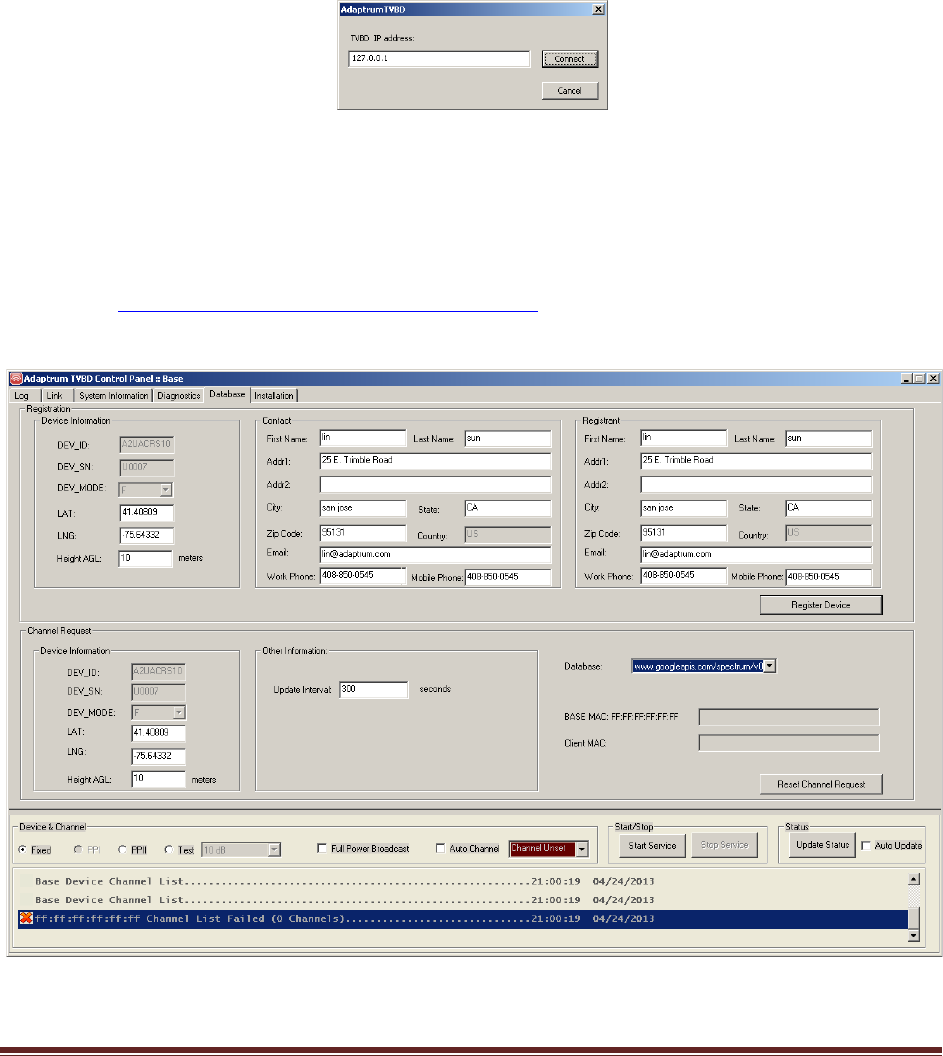Select the FPI radio button
Image resolution: width=943 pixels, height=1056 pixels.
click(78, 850)
